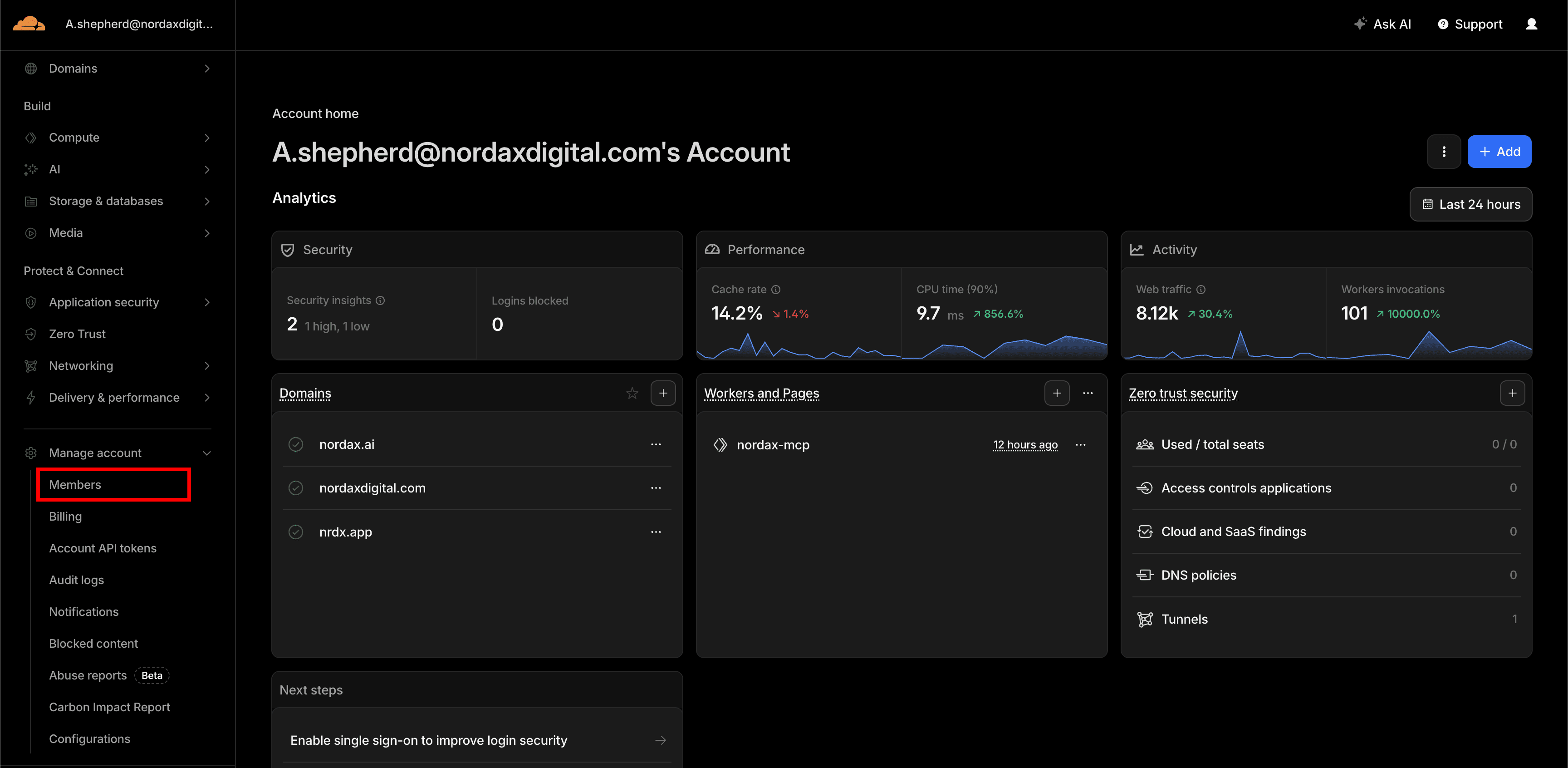Image resolution: width=1568 pixels, height=768 pixels.
Task: Open the user profile icon menu
Action: (1531, 24)
